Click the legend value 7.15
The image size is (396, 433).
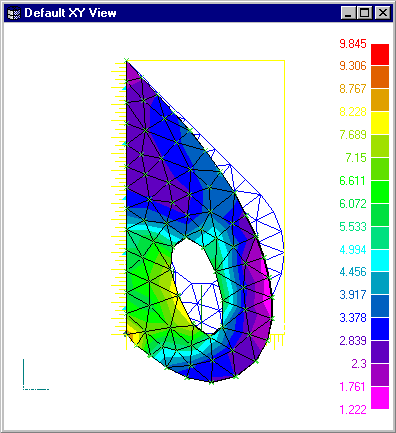point(356,158)
